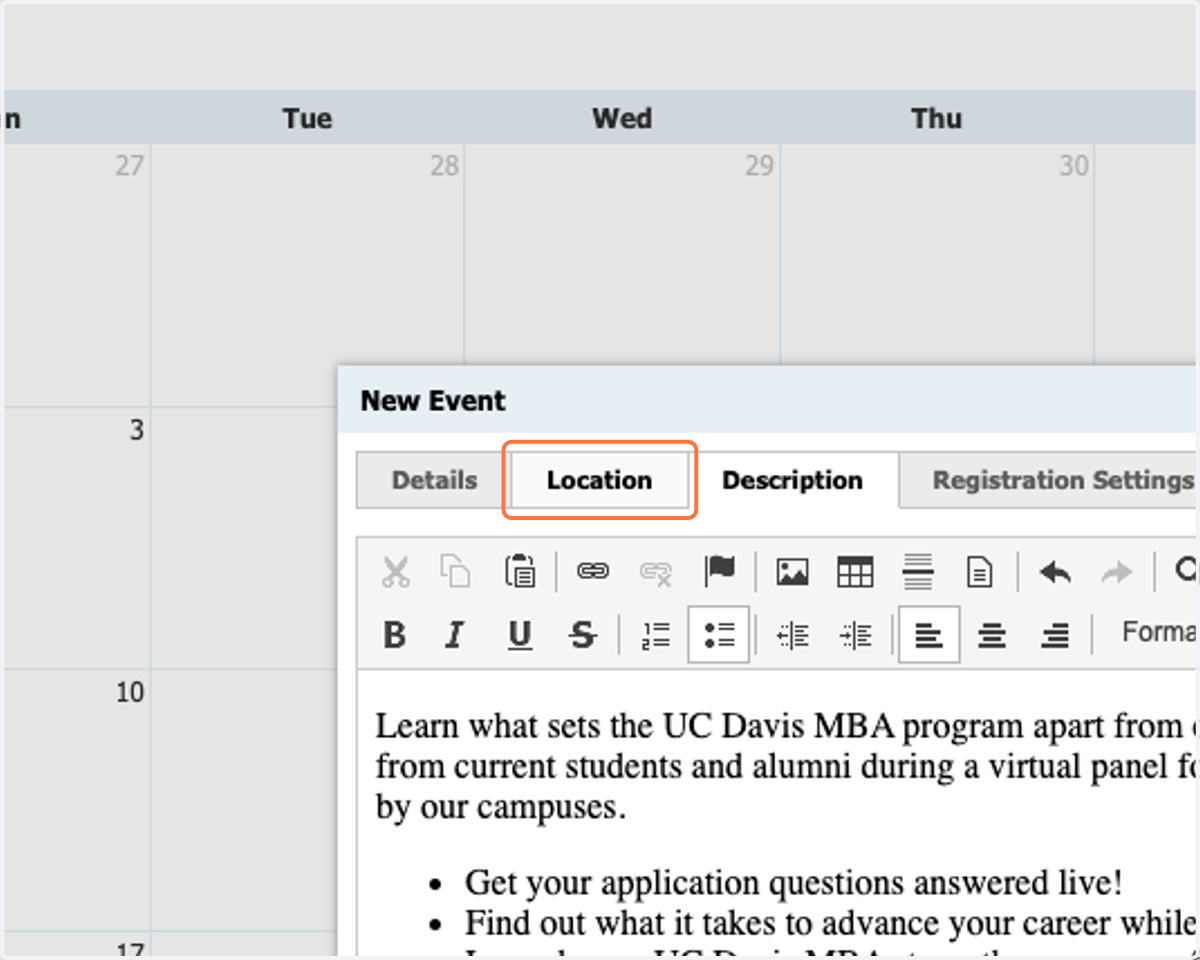
Task: Click the 'Get your application questions' bullet
Action: (793, 883)
